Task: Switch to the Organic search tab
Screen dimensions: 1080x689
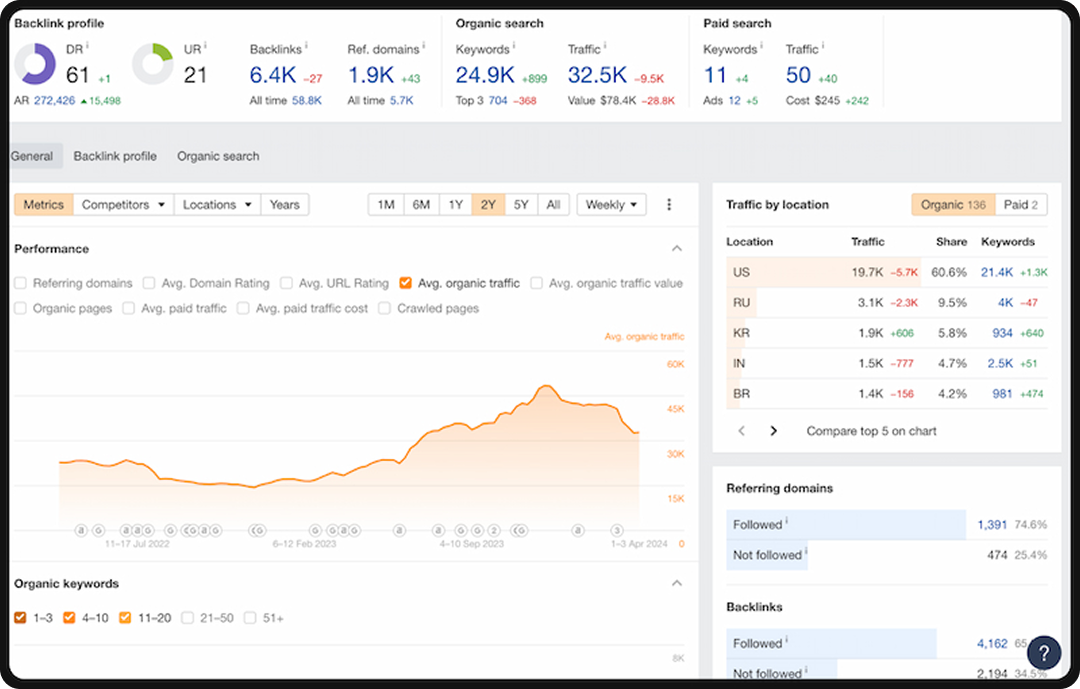Action: point(217,156)
